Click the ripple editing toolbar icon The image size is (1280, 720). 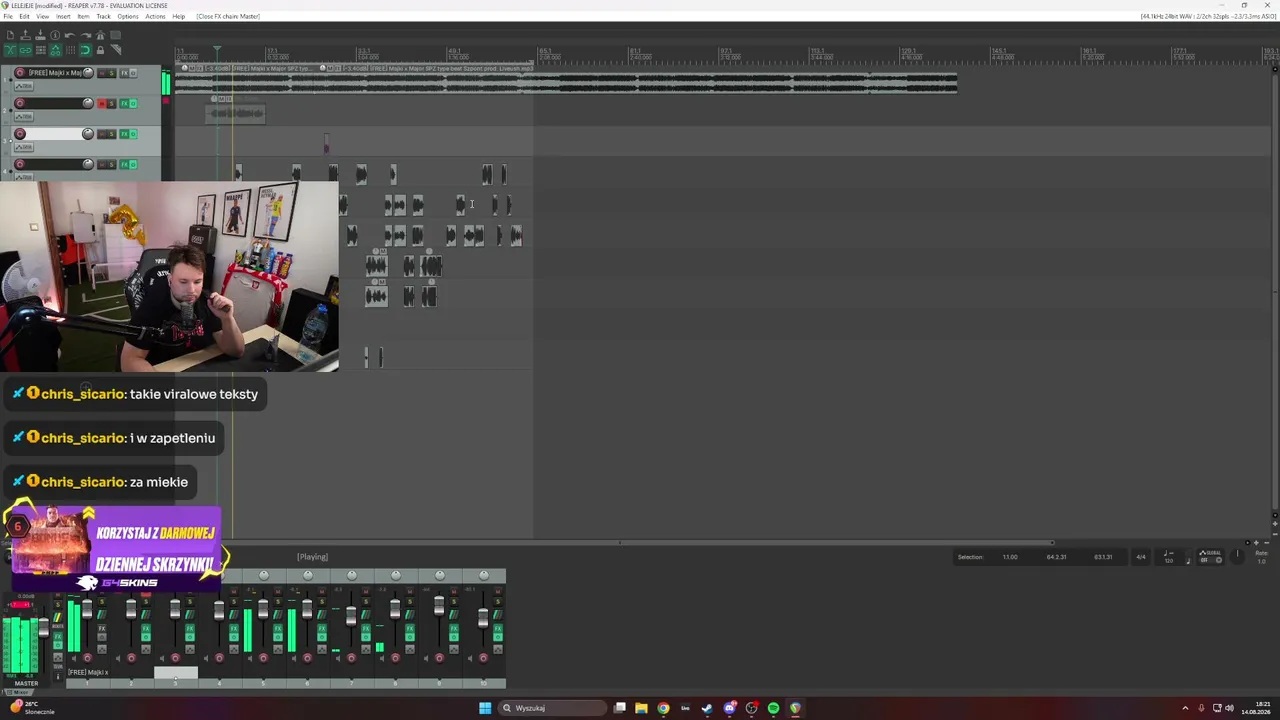[x=40, y=50]
